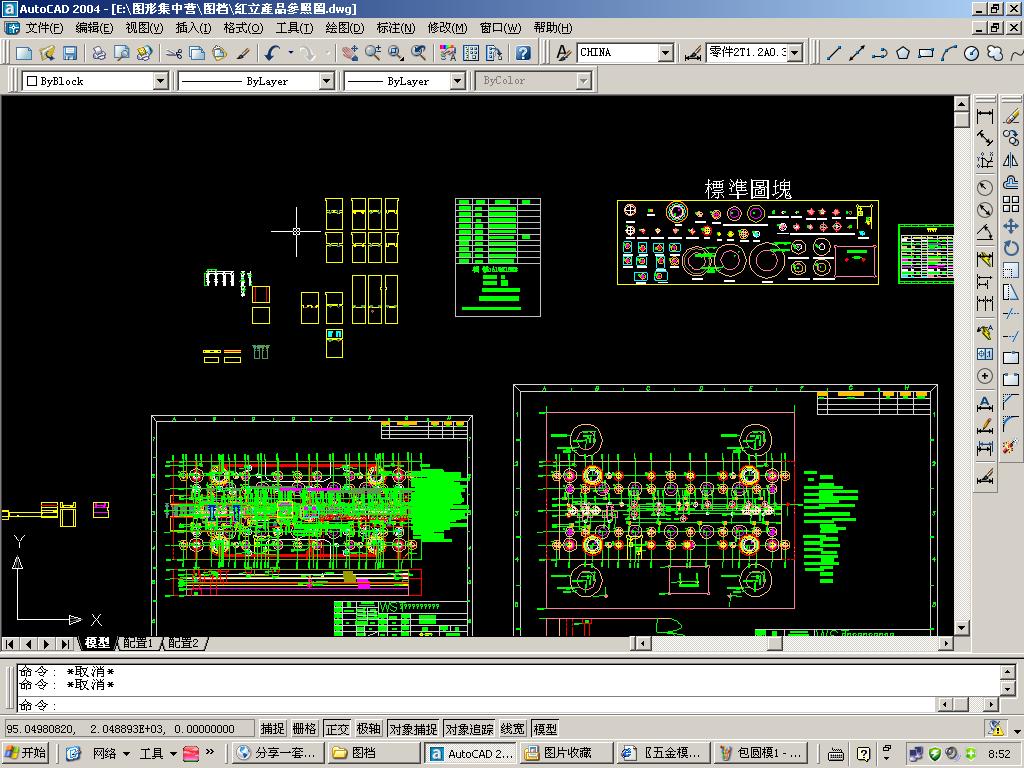This screenshot has height=768, width=1024.
Task: Toggle the 正交 ortho mode button
Action: (337, 729)
